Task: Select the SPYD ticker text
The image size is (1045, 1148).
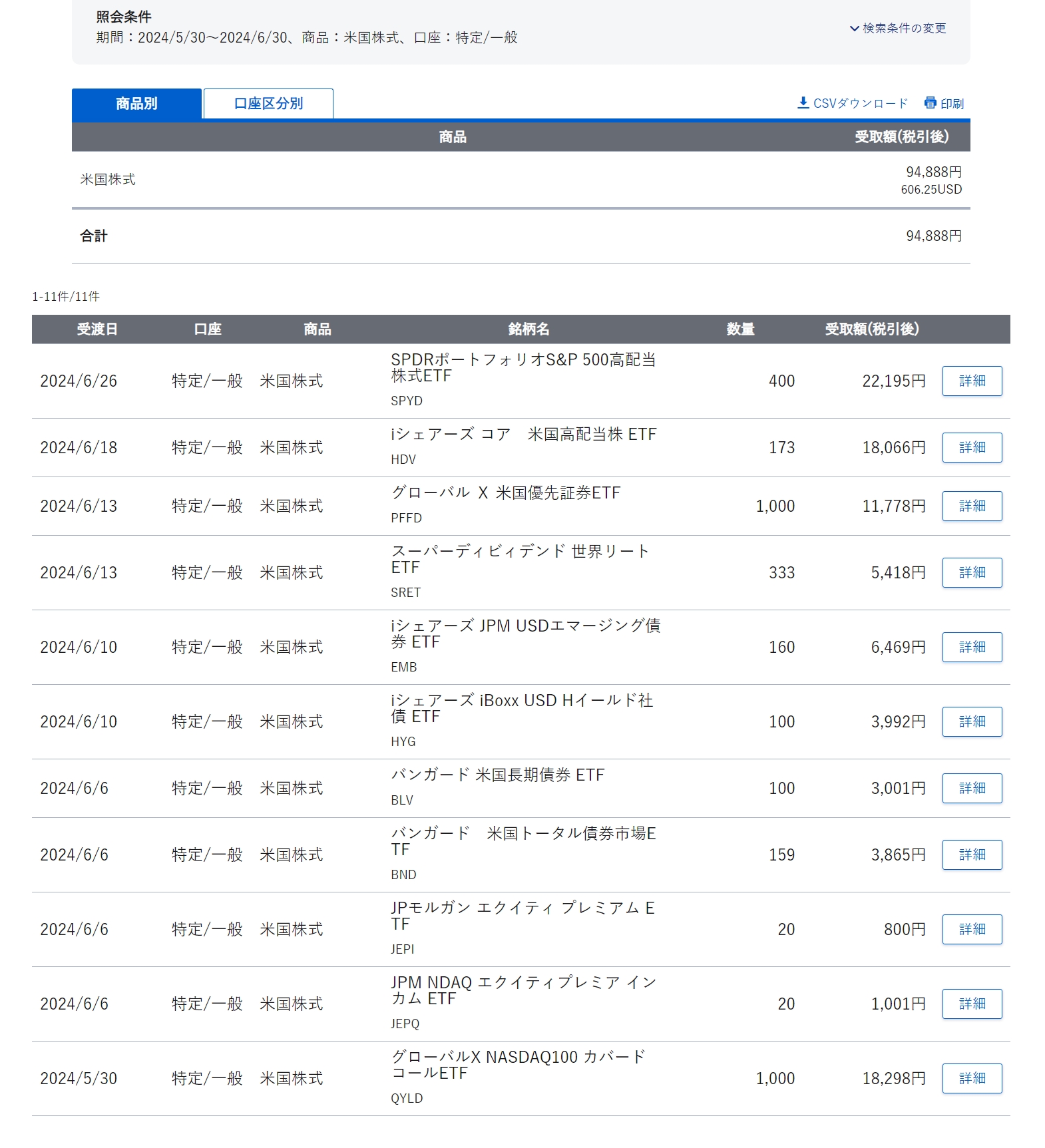Action: point(407,401)
